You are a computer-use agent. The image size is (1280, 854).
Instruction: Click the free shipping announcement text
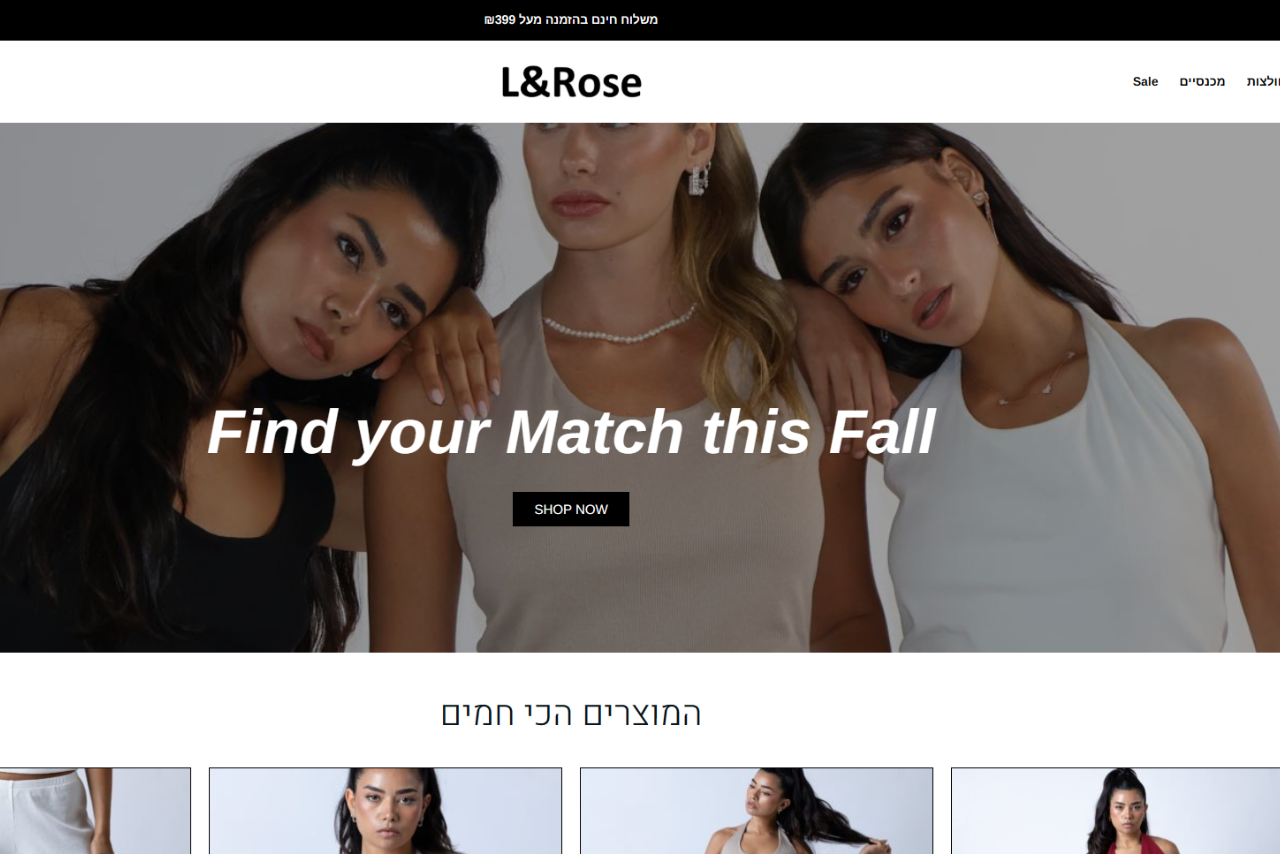(571, 20)
